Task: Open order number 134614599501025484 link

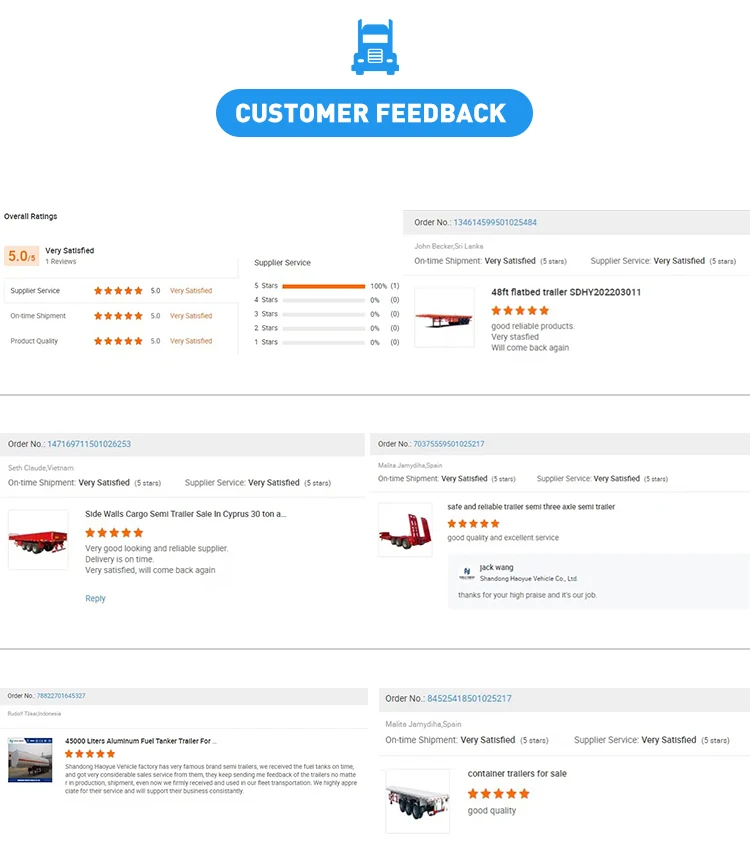Action: tap(495, 222)
